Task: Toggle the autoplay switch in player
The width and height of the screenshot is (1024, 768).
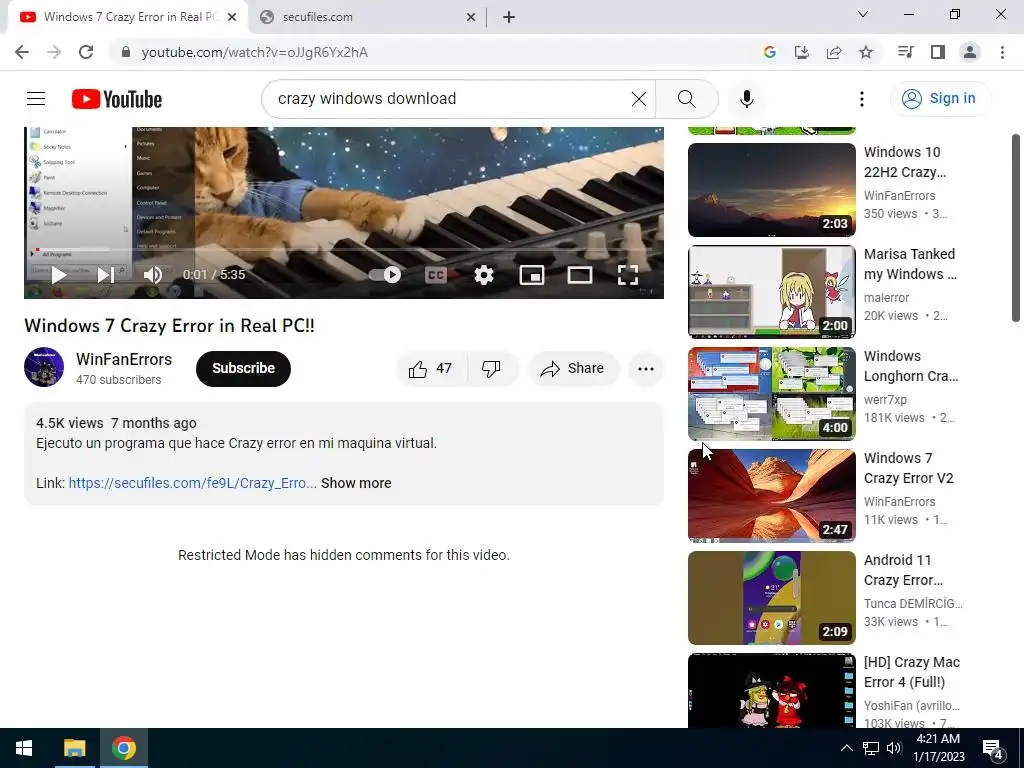Action: (x=385, y=275)
